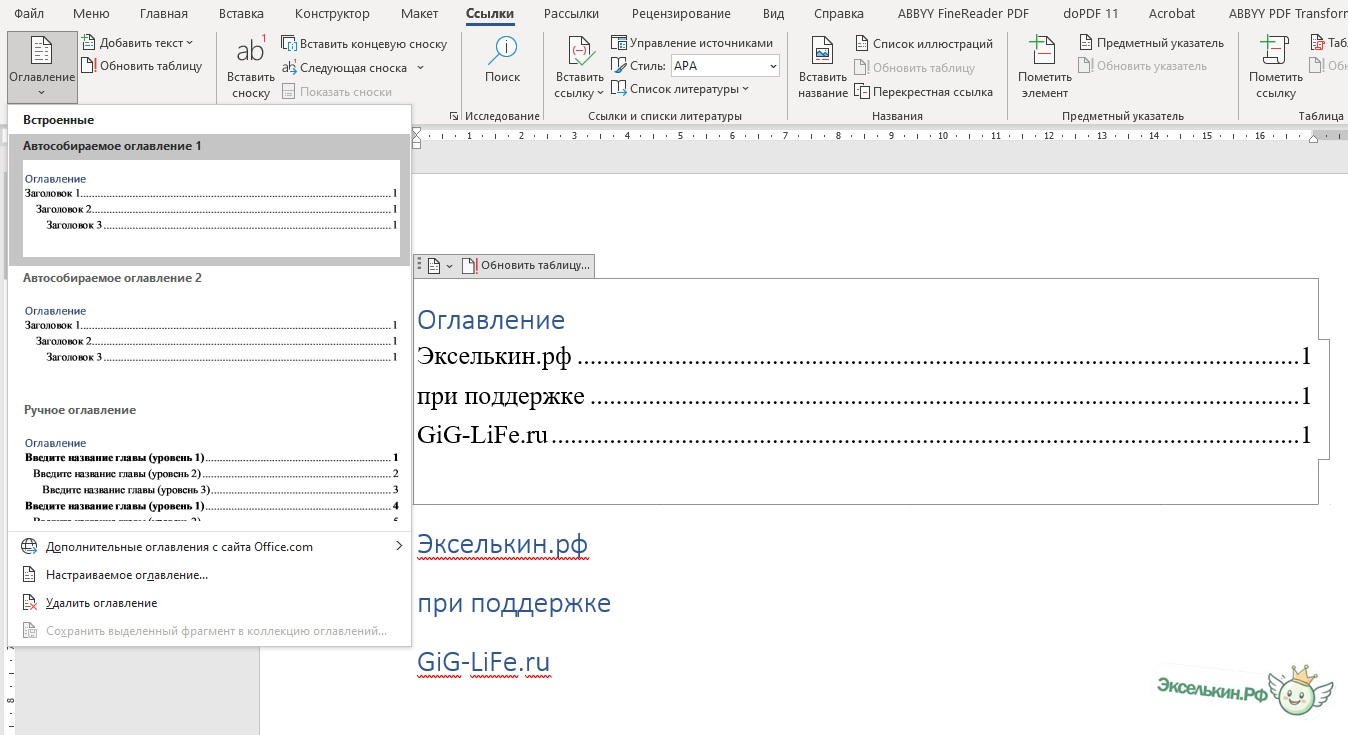The width and height of the screenshot is (1348, 735).
Task: Switch to the Вставка tab
Action: 241,14
